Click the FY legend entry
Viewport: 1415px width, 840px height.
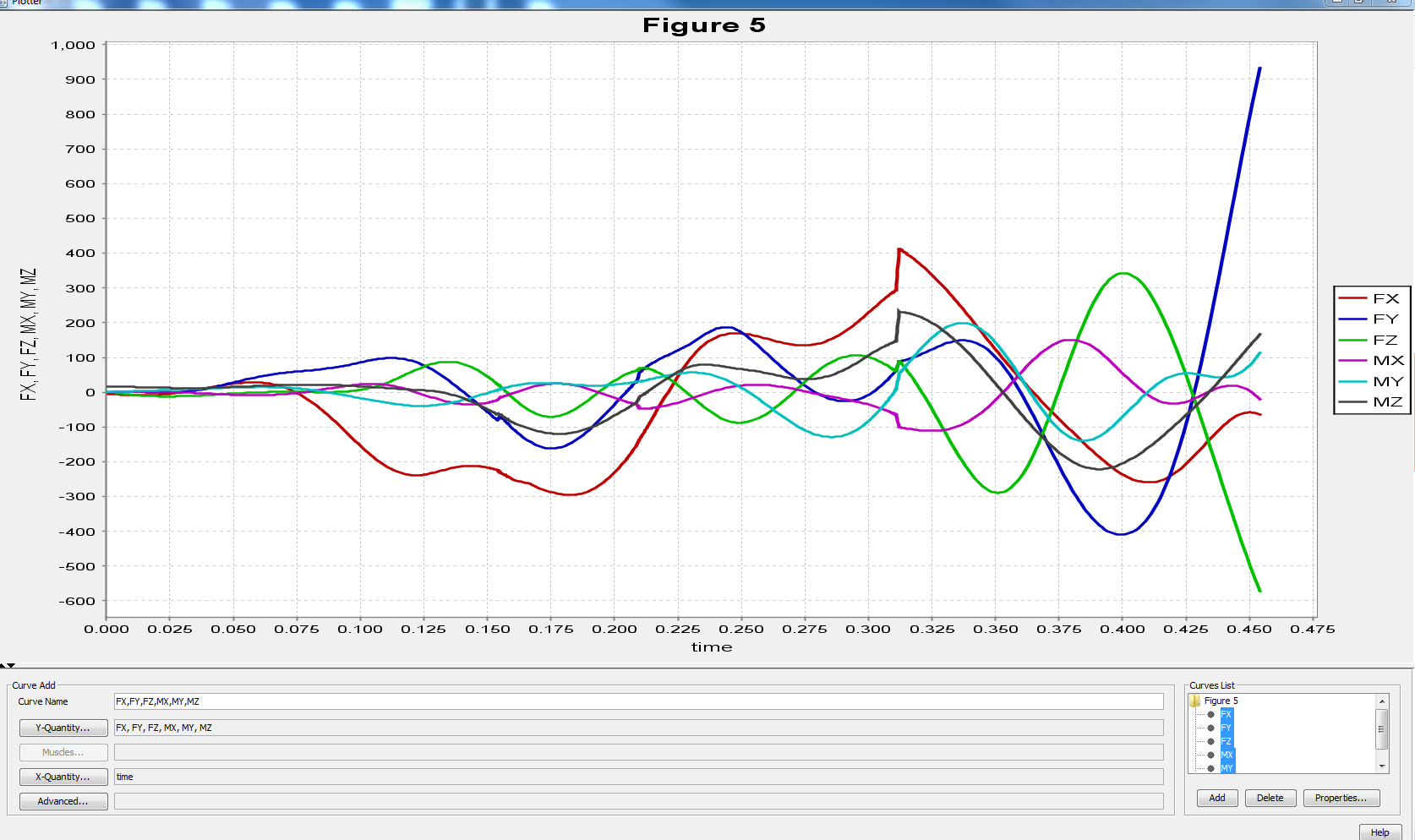click(1369, 319)
